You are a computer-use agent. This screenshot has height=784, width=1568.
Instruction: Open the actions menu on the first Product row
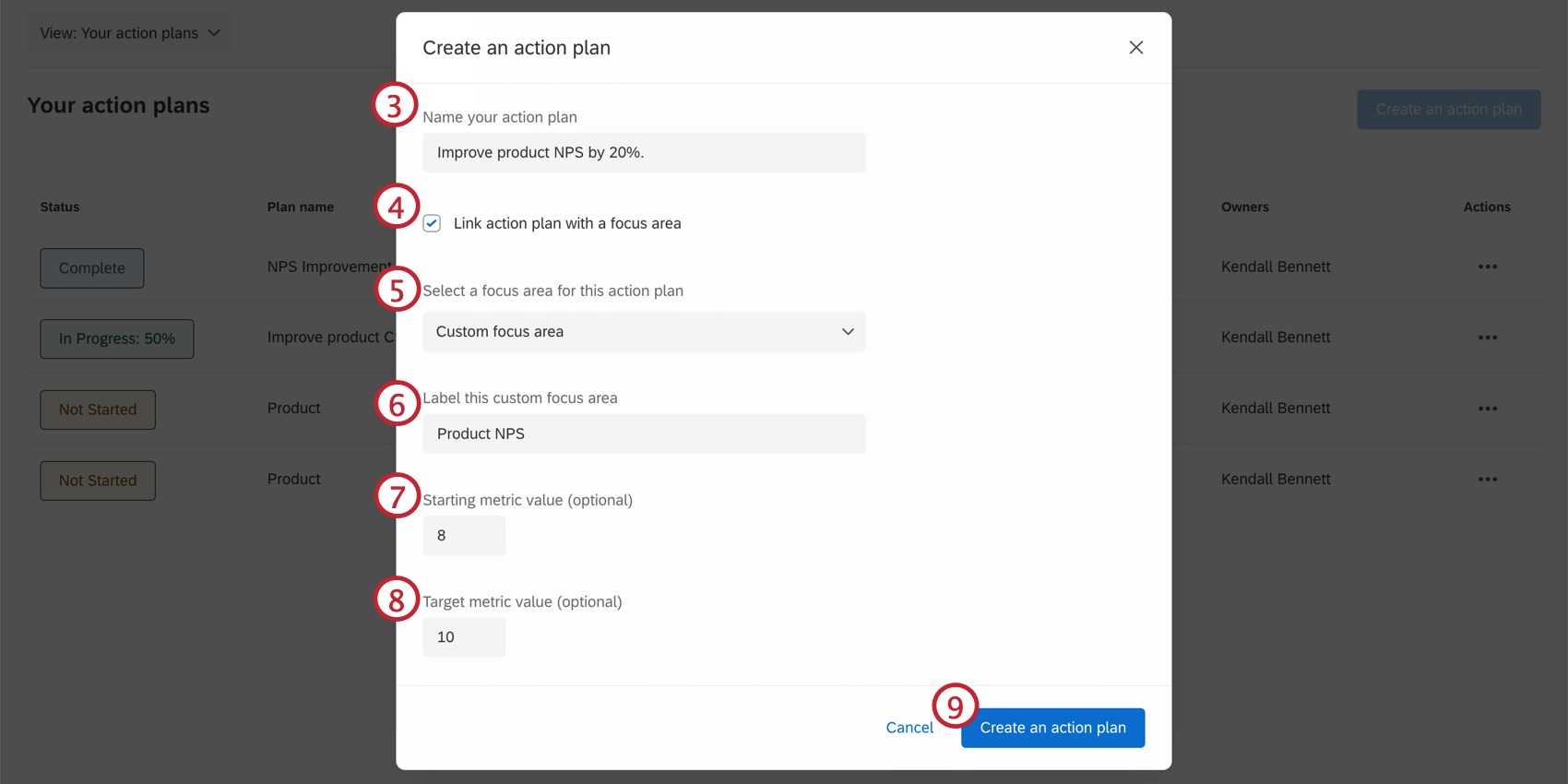(1488, 408)
